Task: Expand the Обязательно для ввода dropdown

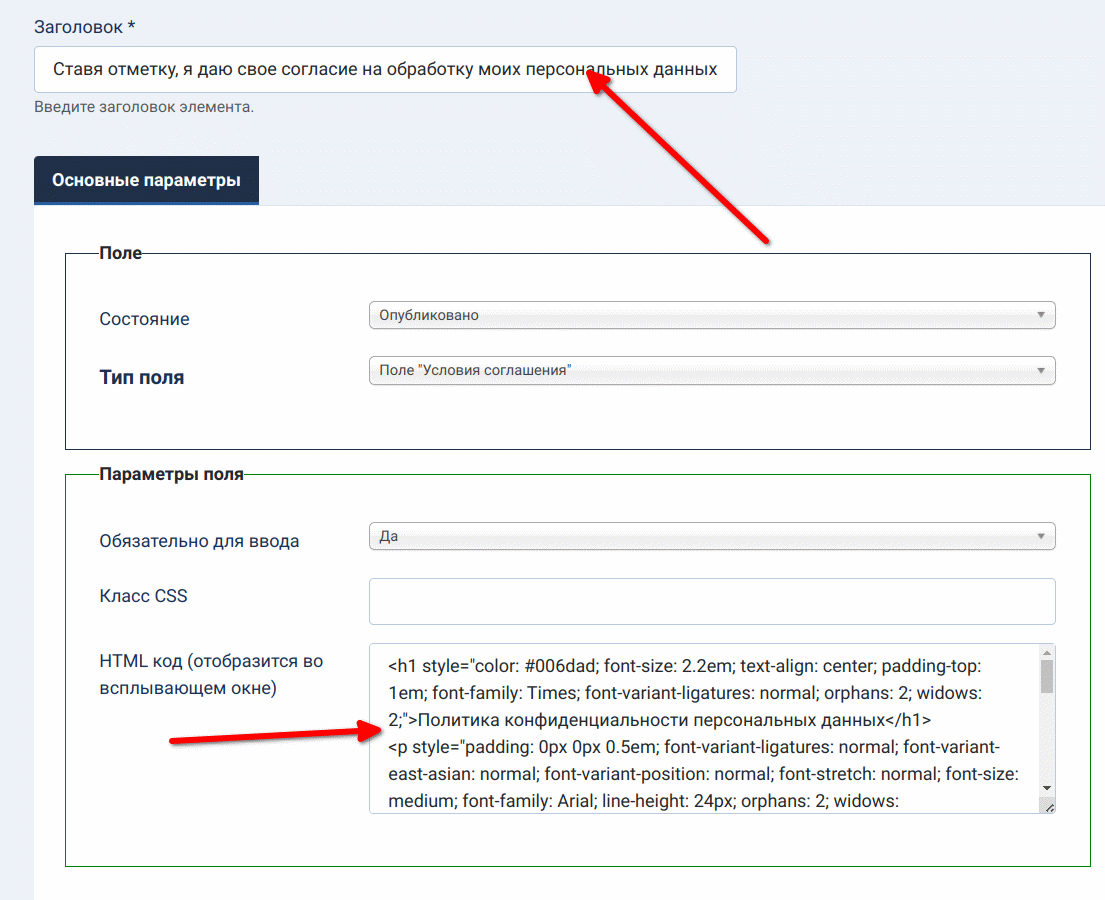Action: coord(700,536)
